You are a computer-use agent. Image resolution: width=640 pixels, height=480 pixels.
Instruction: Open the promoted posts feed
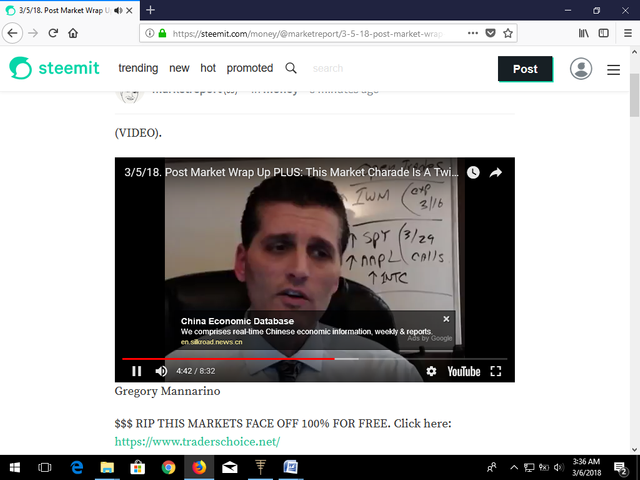tap(250, 68)
